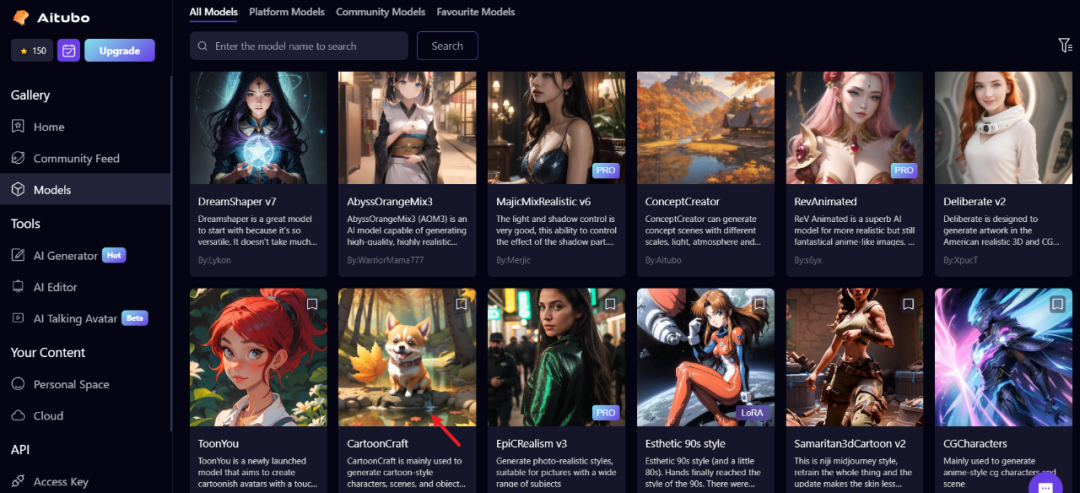Open Cloud in Your Content
This screenshot has height=493, width=1080.
[48, 416]
